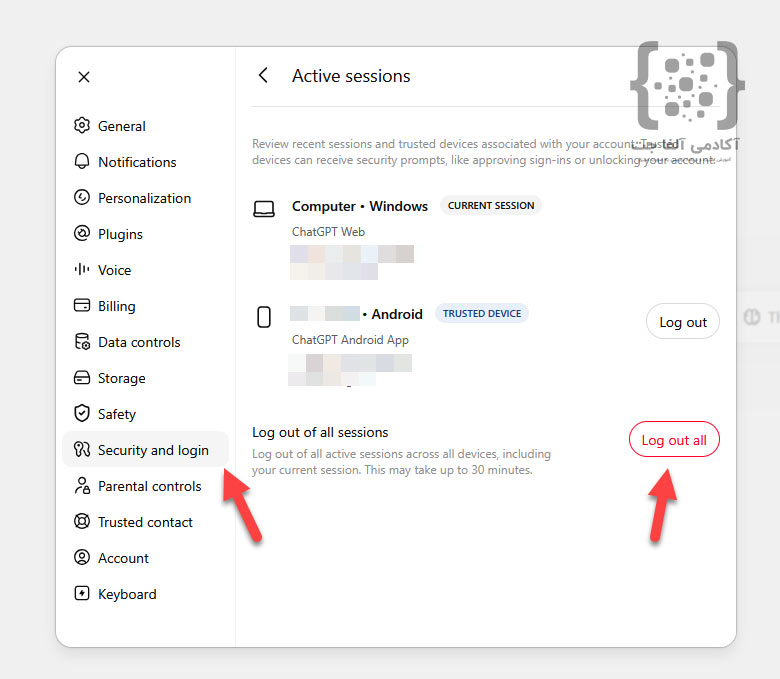The width and height of the screenshot is (780, 679).
Task: Click the Safety shield icon
Action: 82,413
